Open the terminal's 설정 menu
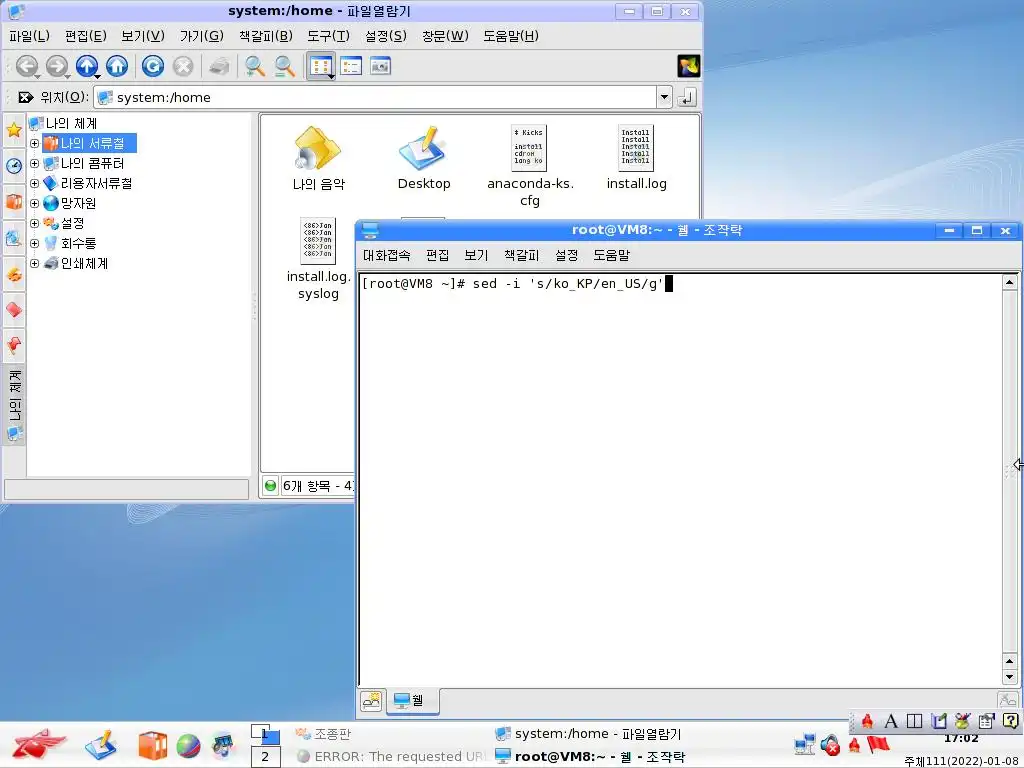The width and height of the screenshot is (1024, 768). pos(566,255)
